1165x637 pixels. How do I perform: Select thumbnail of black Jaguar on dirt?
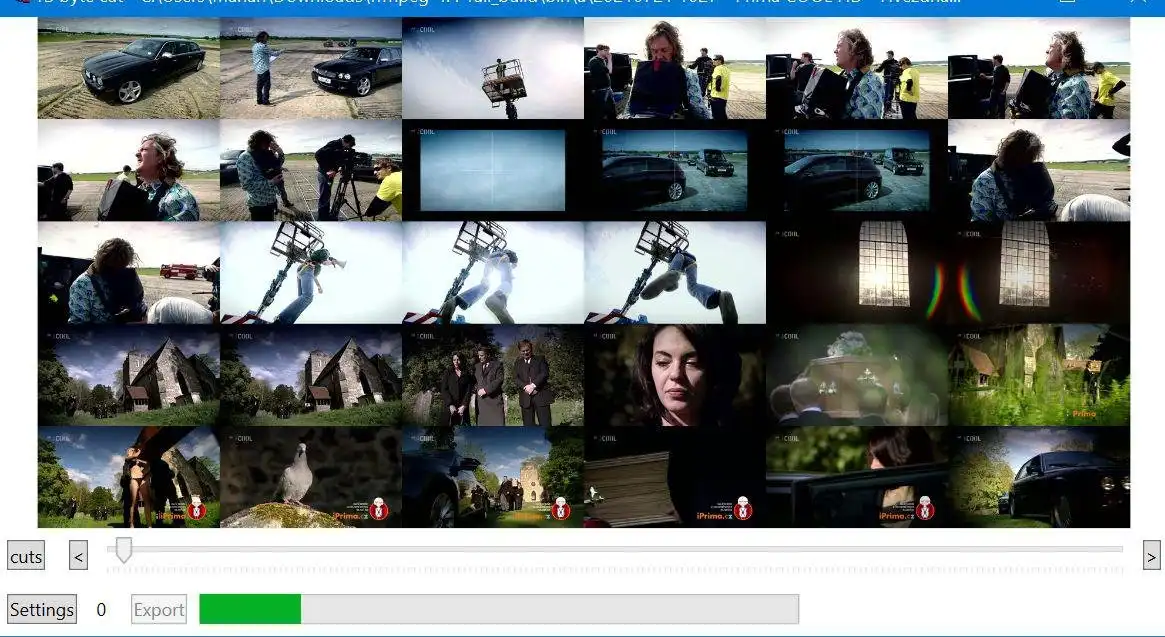129,68
